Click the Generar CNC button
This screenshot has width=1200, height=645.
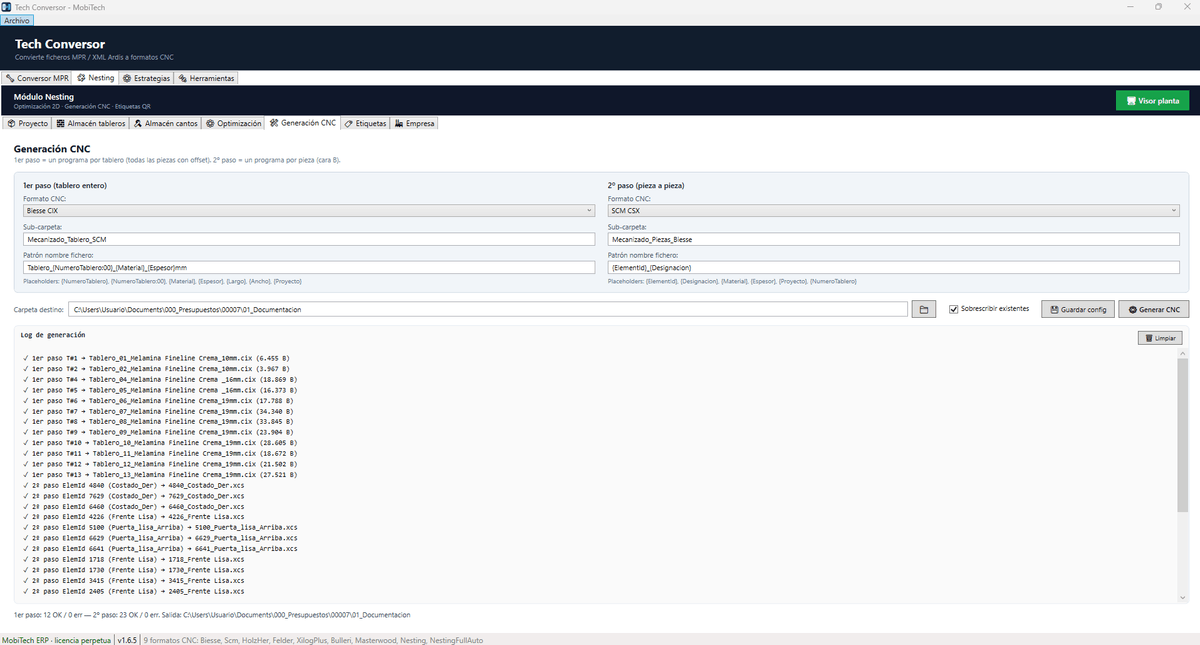tap(1154, 310)
